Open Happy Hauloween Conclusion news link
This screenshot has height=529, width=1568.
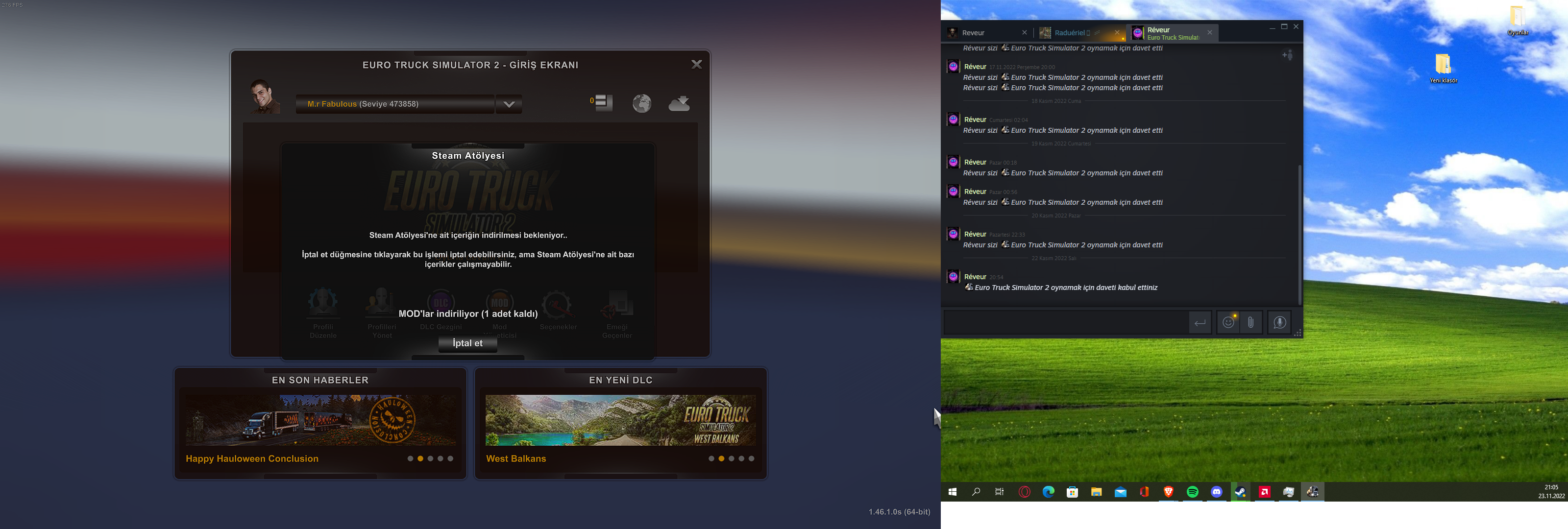coord(252,459)
